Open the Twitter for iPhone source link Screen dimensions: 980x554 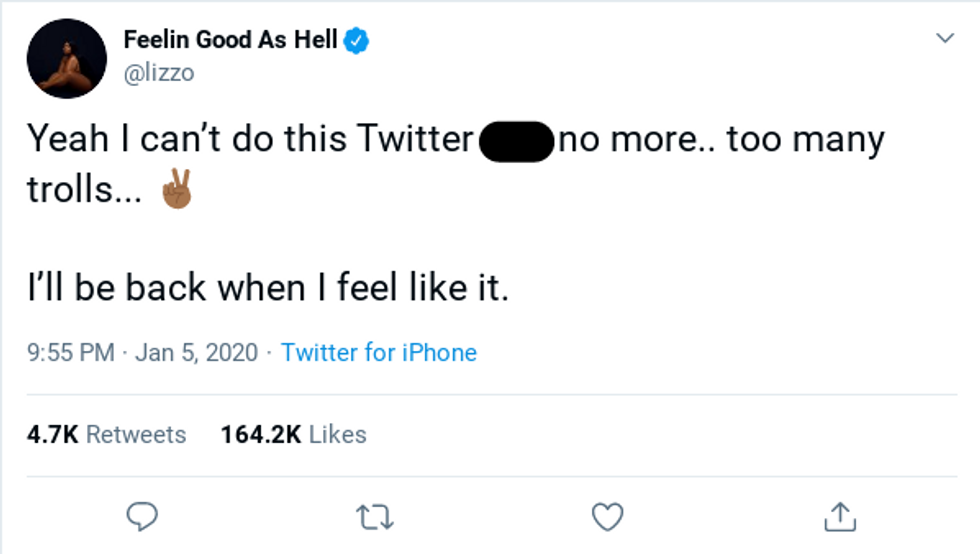click(x=379, y=353)
